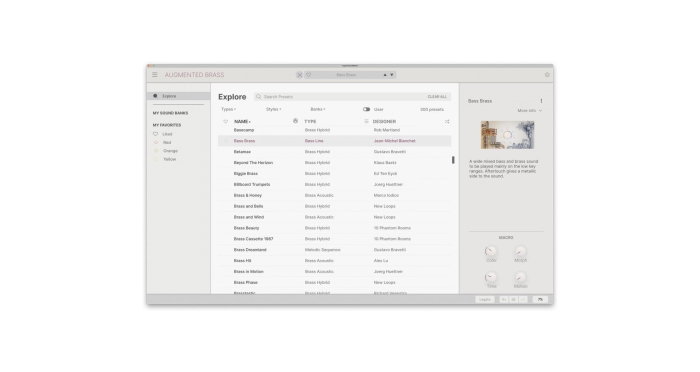Like current preset with top-bar heart

click(x=308, y=75)
